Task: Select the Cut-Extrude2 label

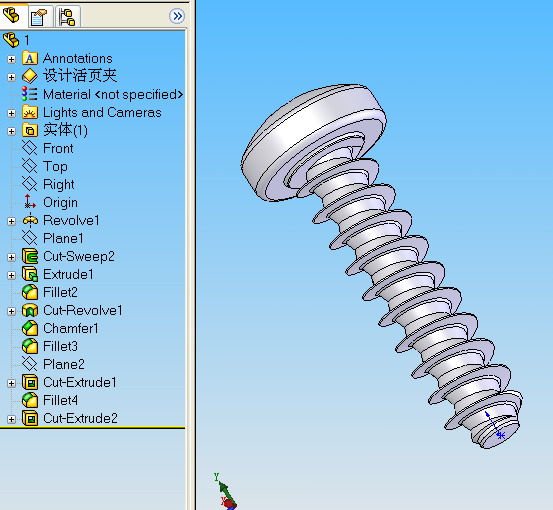Action: tap(80, 418)
